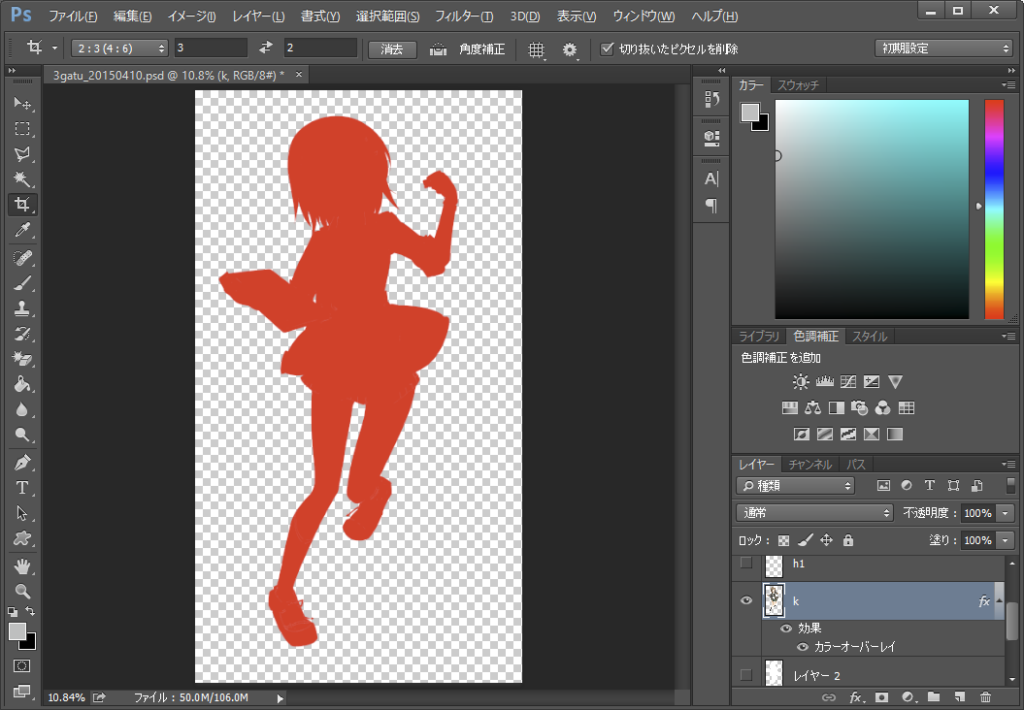This screenshot has height=710, width=1024.
Task: Open the 不透明度 opacity dropdown arrow
Action: pyautogui.click(x=1003, y=512)
